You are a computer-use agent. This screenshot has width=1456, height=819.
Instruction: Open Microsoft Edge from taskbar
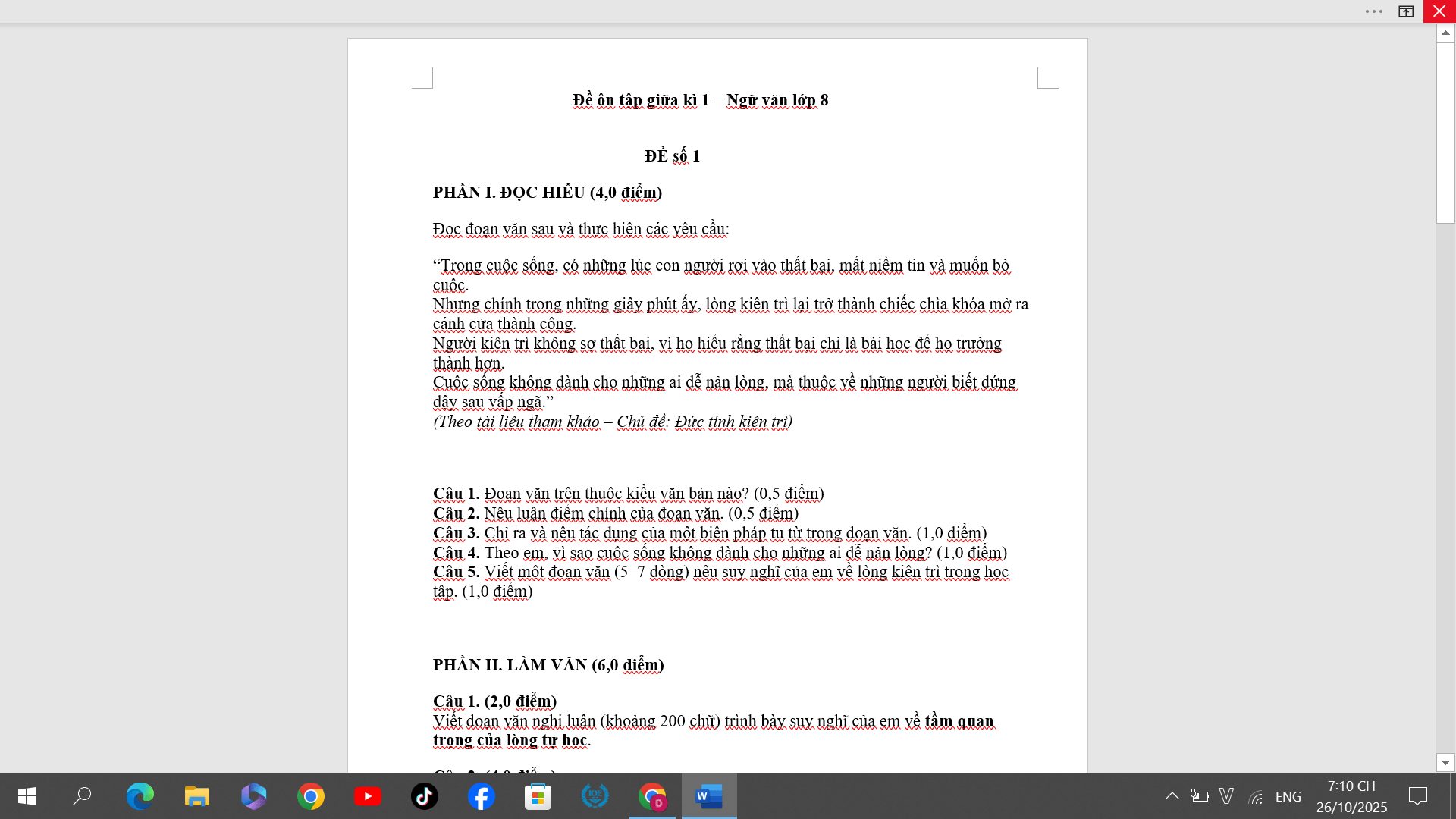tap(140, 796)
